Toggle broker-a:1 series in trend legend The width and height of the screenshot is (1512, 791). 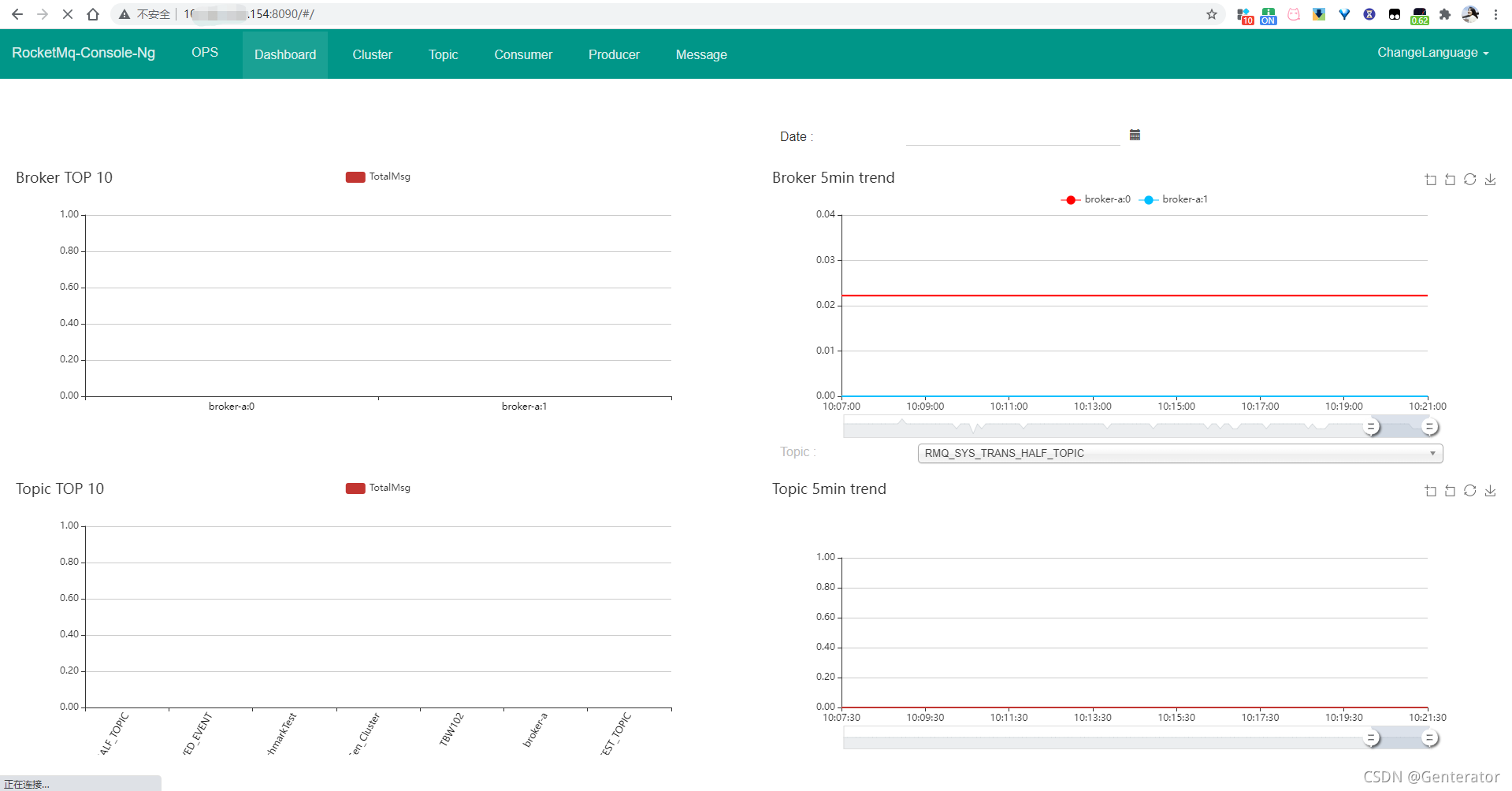pos(1173,199)
